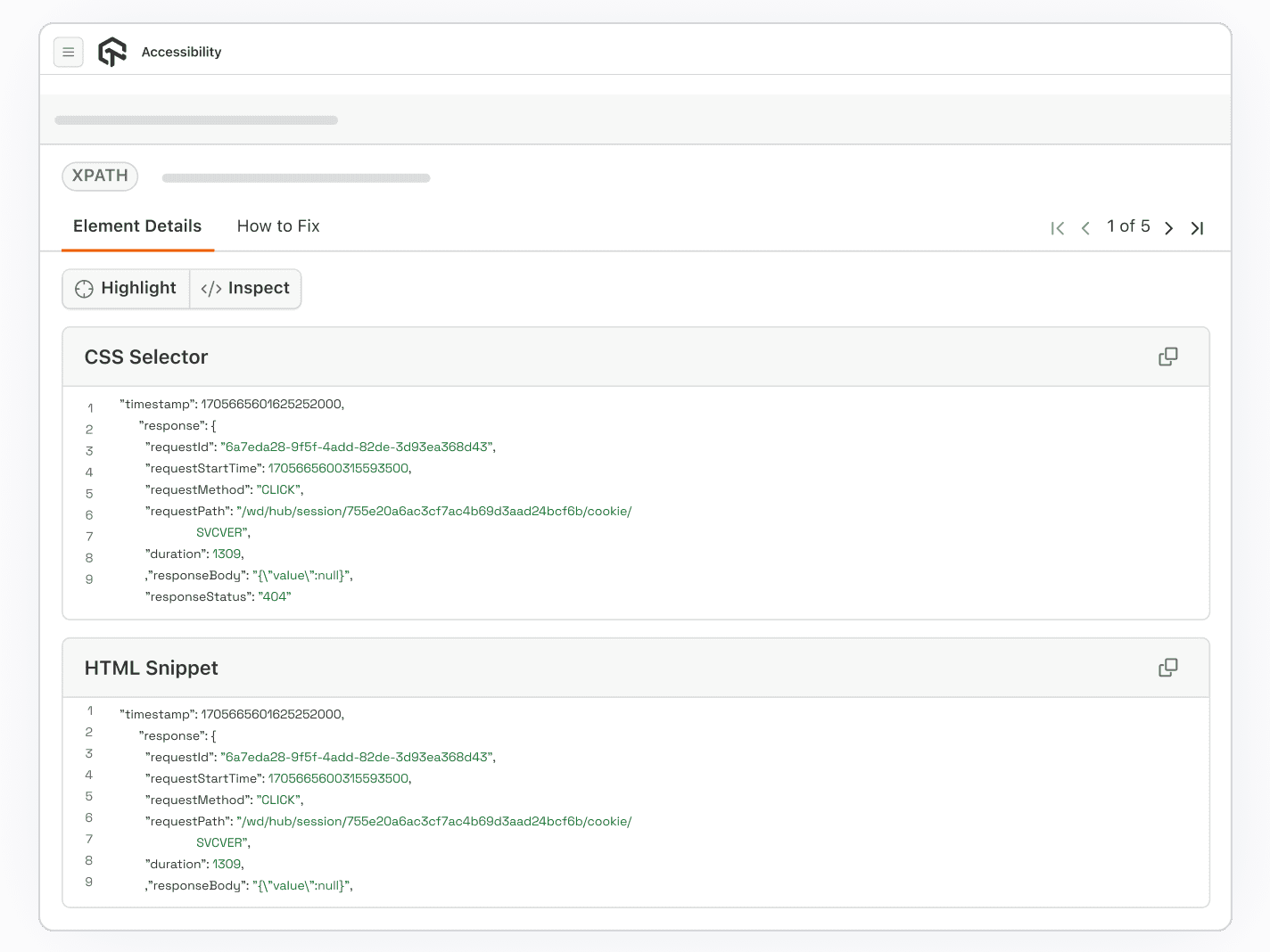Jump to the last issue page

1197,228
